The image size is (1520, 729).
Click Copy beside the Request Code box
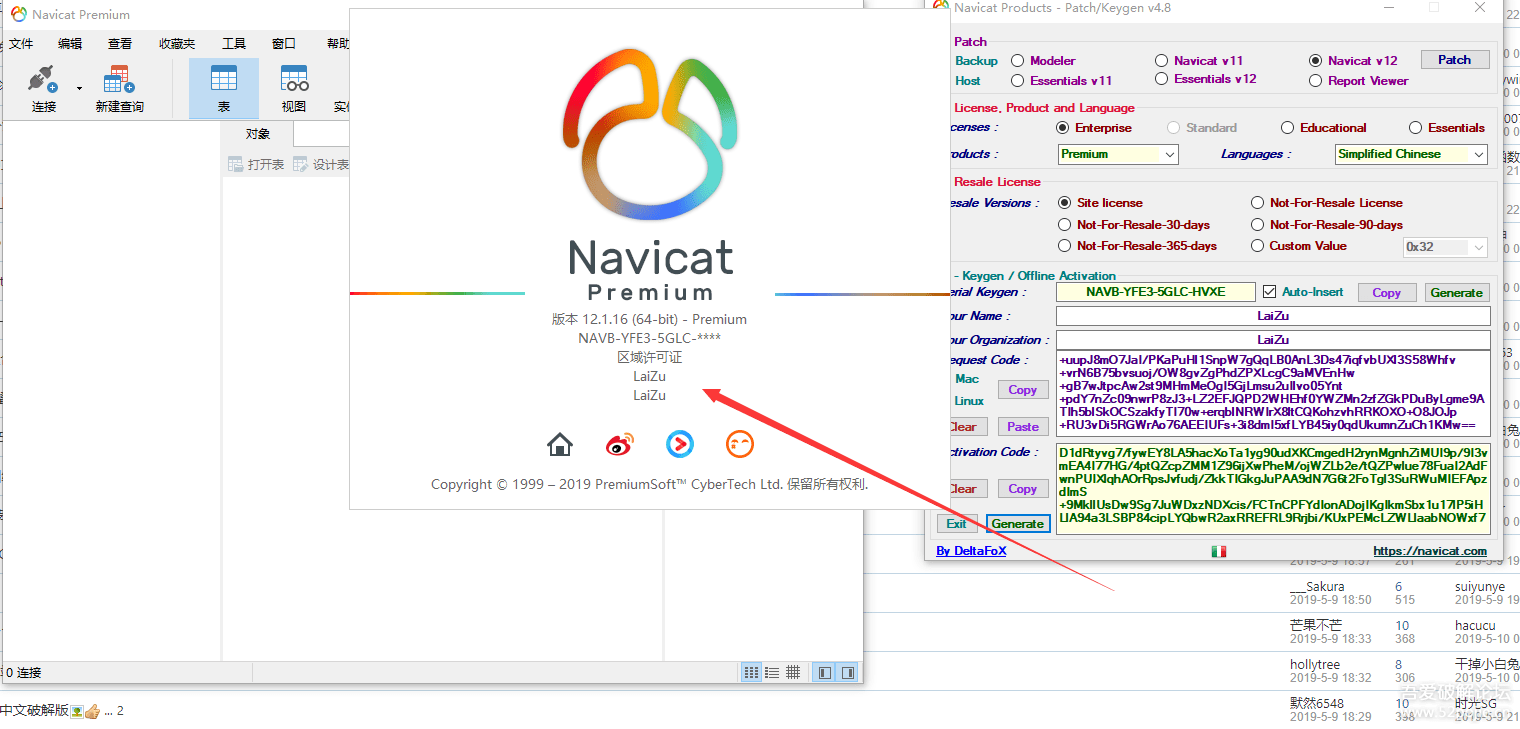[1023, 391]
